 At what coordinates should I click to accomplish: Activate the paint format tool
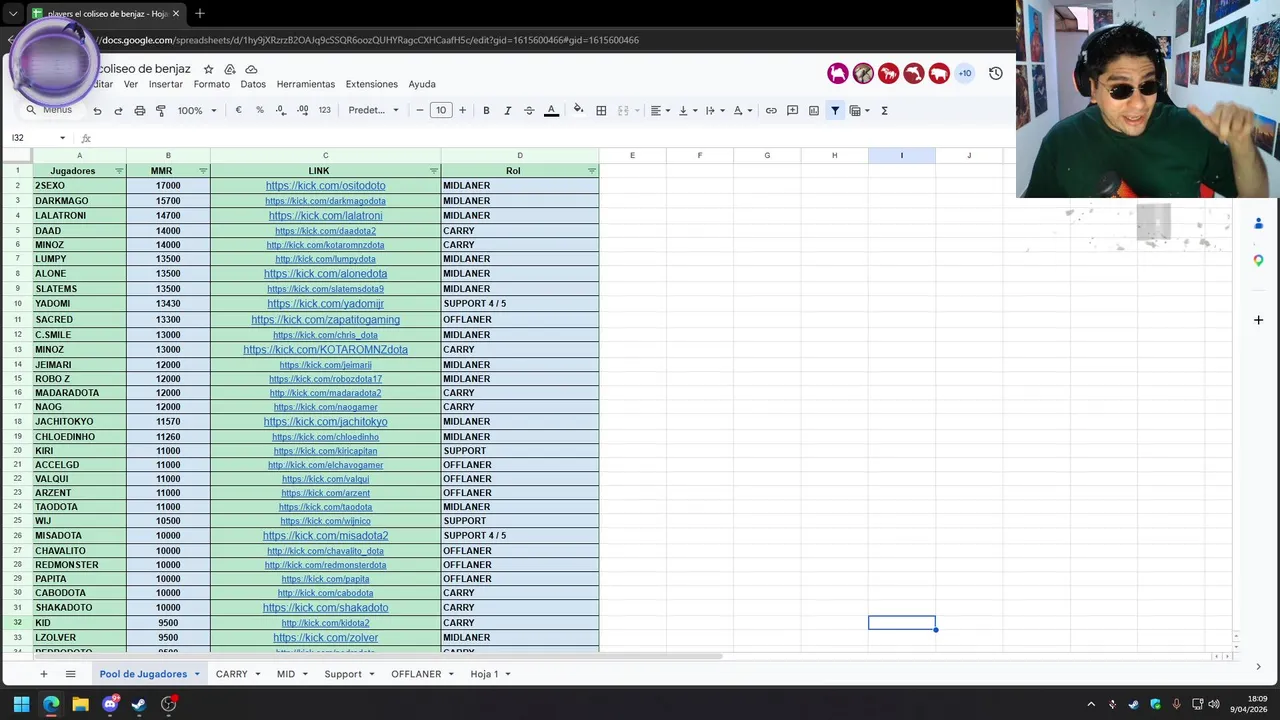coord(161,111)
